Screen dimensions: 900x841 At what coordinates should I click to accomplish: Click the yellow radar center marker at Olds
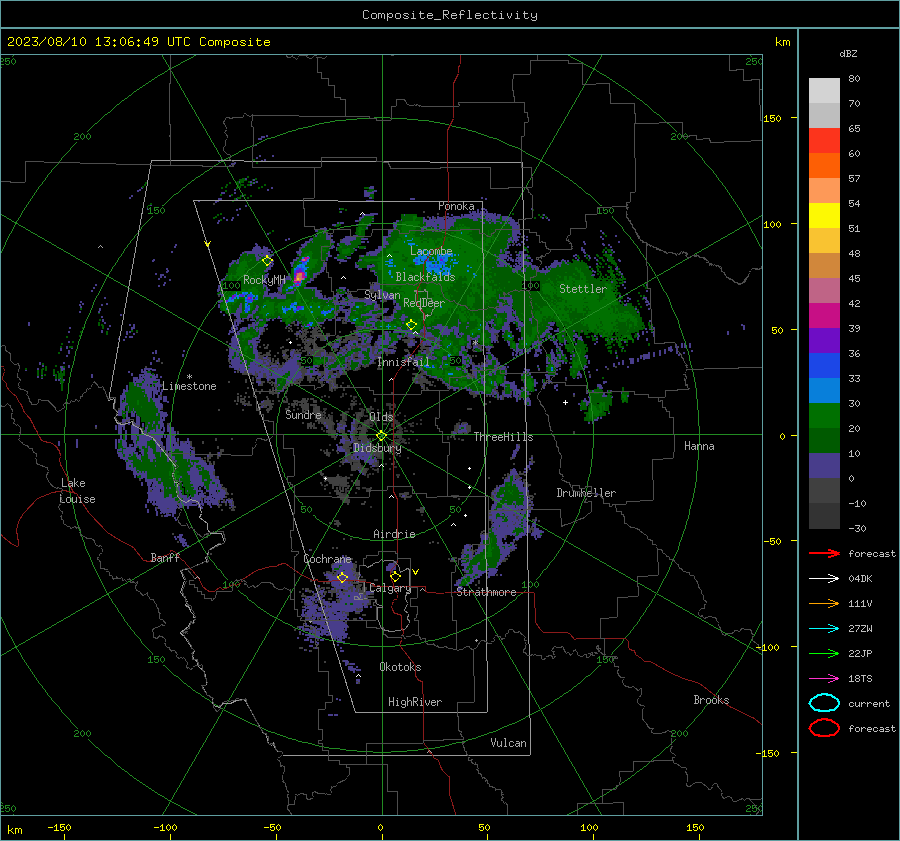[381, 436]
